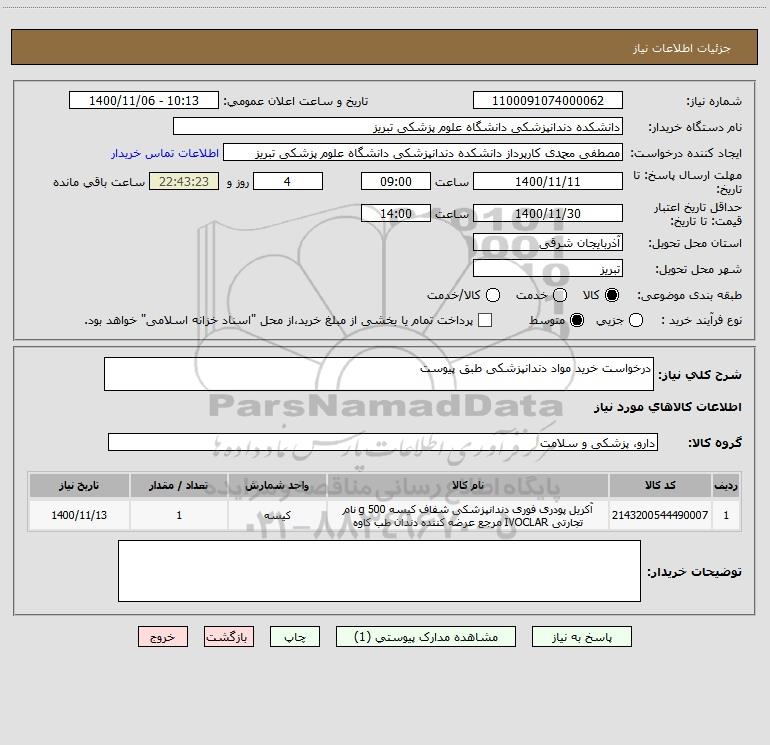Click the product code 2143200544490007 cell

coord(660,515)
